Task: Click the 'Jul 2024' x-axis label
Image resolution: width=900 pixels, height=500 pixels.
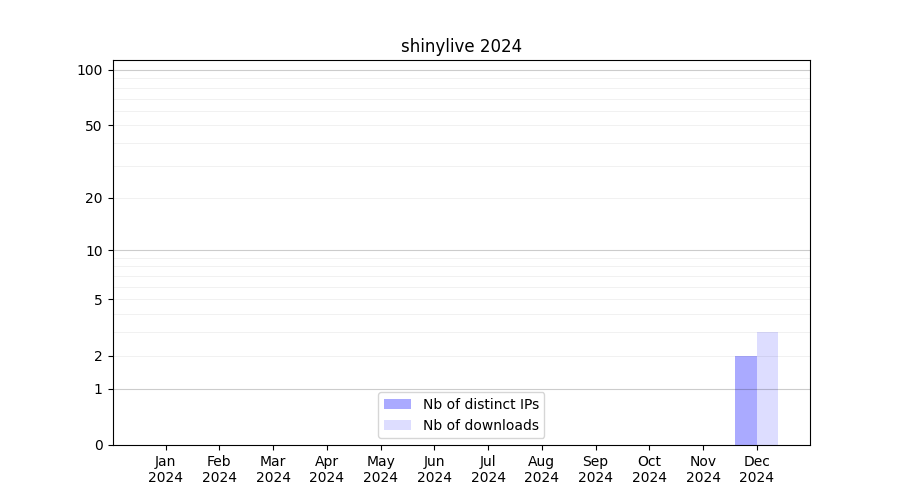Action: [488, 469]
